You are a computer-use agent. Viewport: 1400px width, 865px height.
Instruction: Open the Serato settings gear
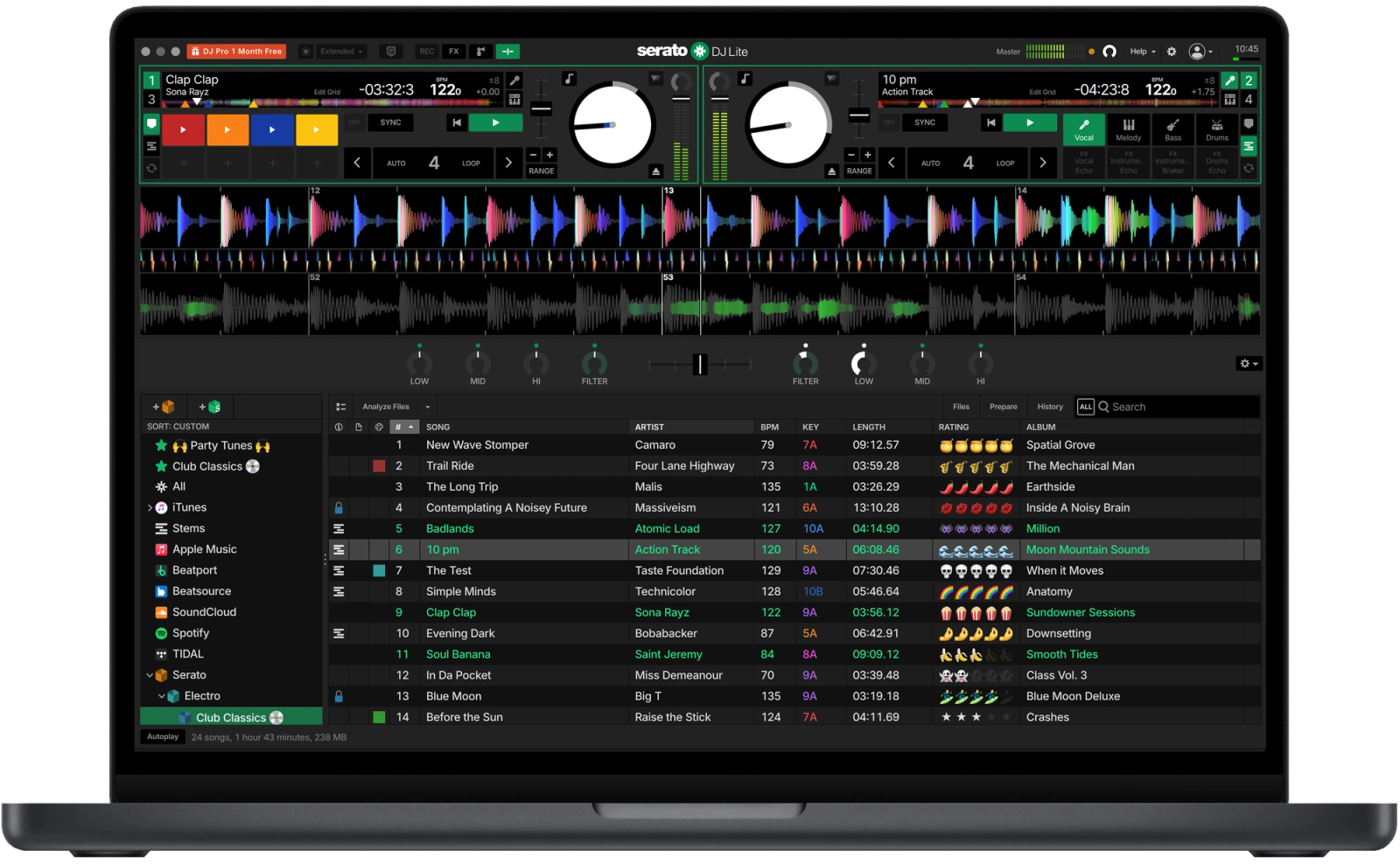[1171, 52]
